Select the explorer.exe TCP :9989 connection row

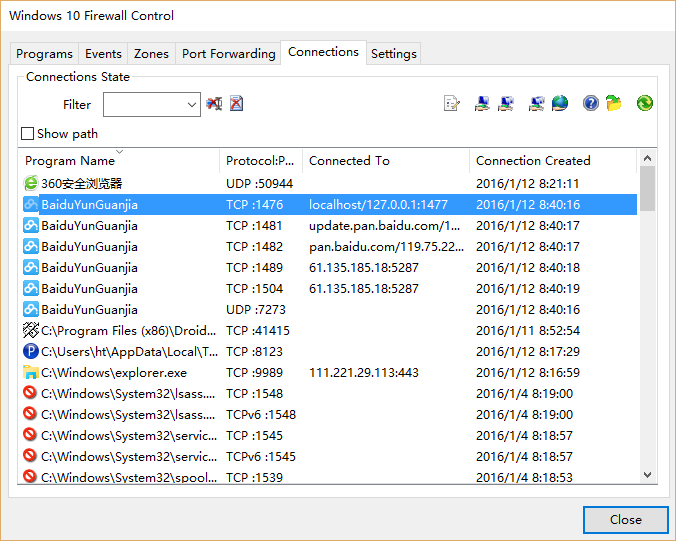pyautogui.click(x=328, y=373)
